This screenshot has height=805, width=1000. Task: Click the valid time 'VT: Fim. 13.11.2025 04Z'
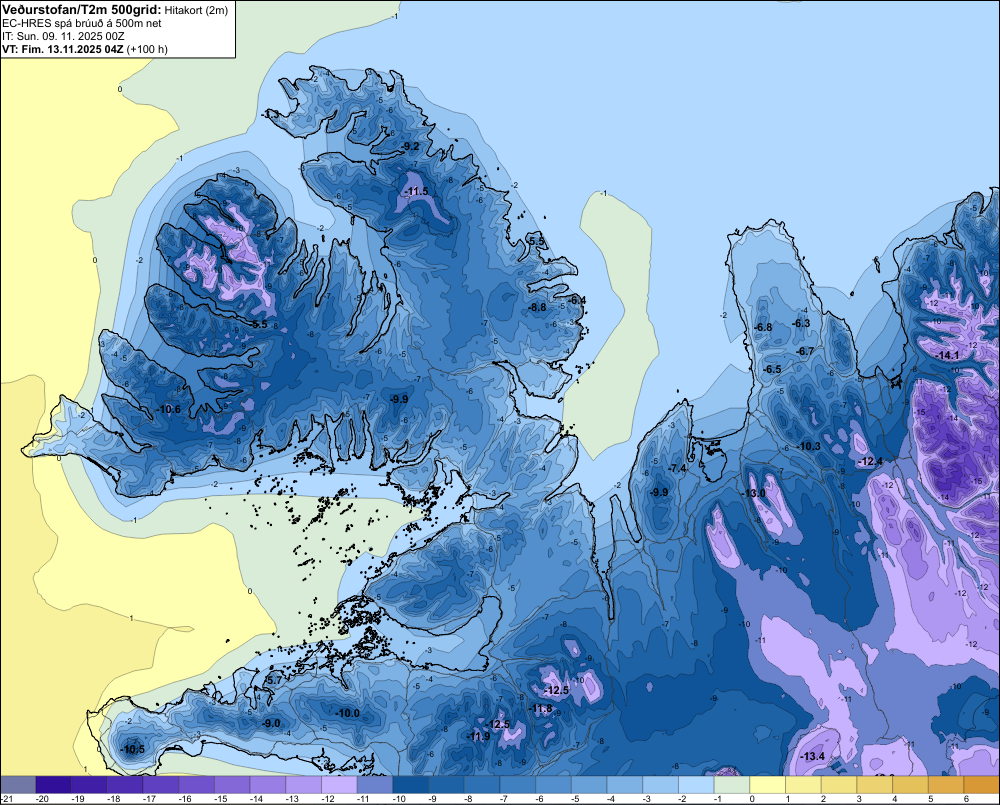(x=63, y=49)
